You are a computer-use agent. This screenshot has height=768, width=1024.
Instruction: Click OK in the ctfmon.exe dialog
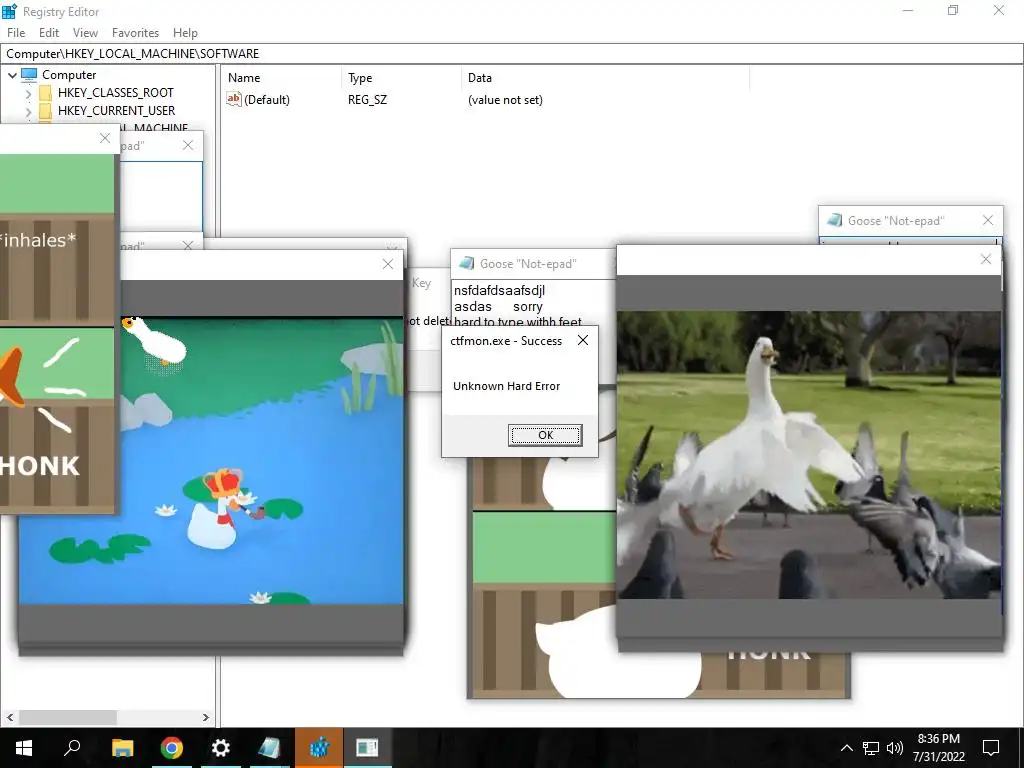[545, 435]
